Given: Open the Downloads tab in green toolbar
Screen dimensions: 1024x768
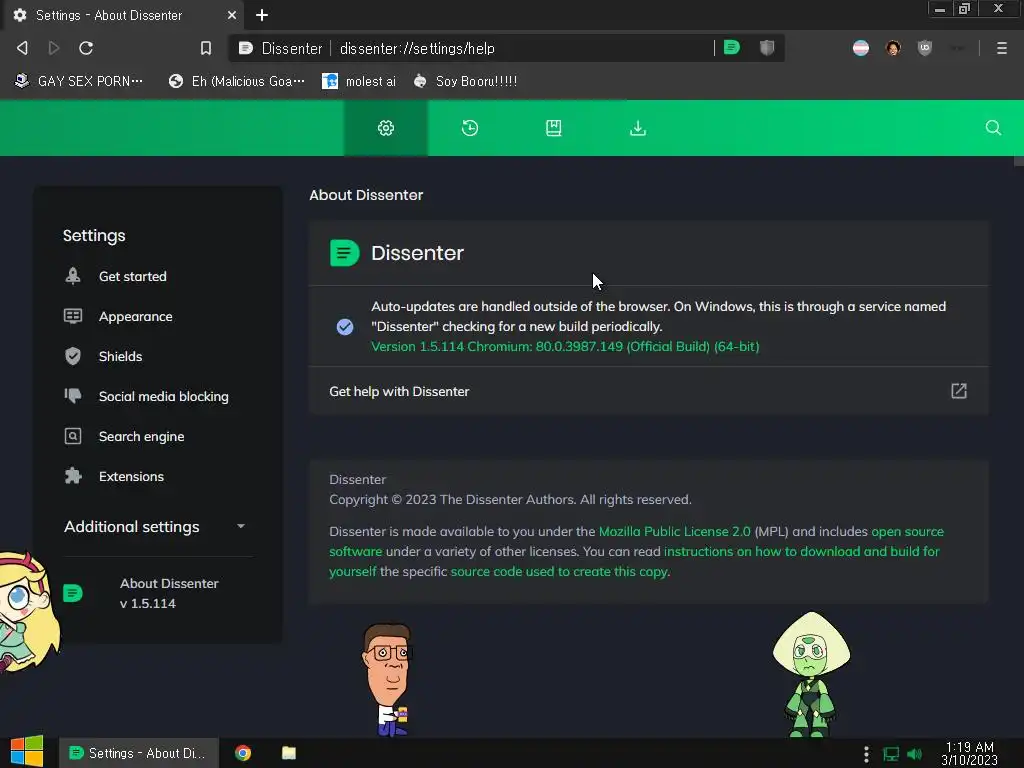Looking at the screenshot, I should coord(638,128).
